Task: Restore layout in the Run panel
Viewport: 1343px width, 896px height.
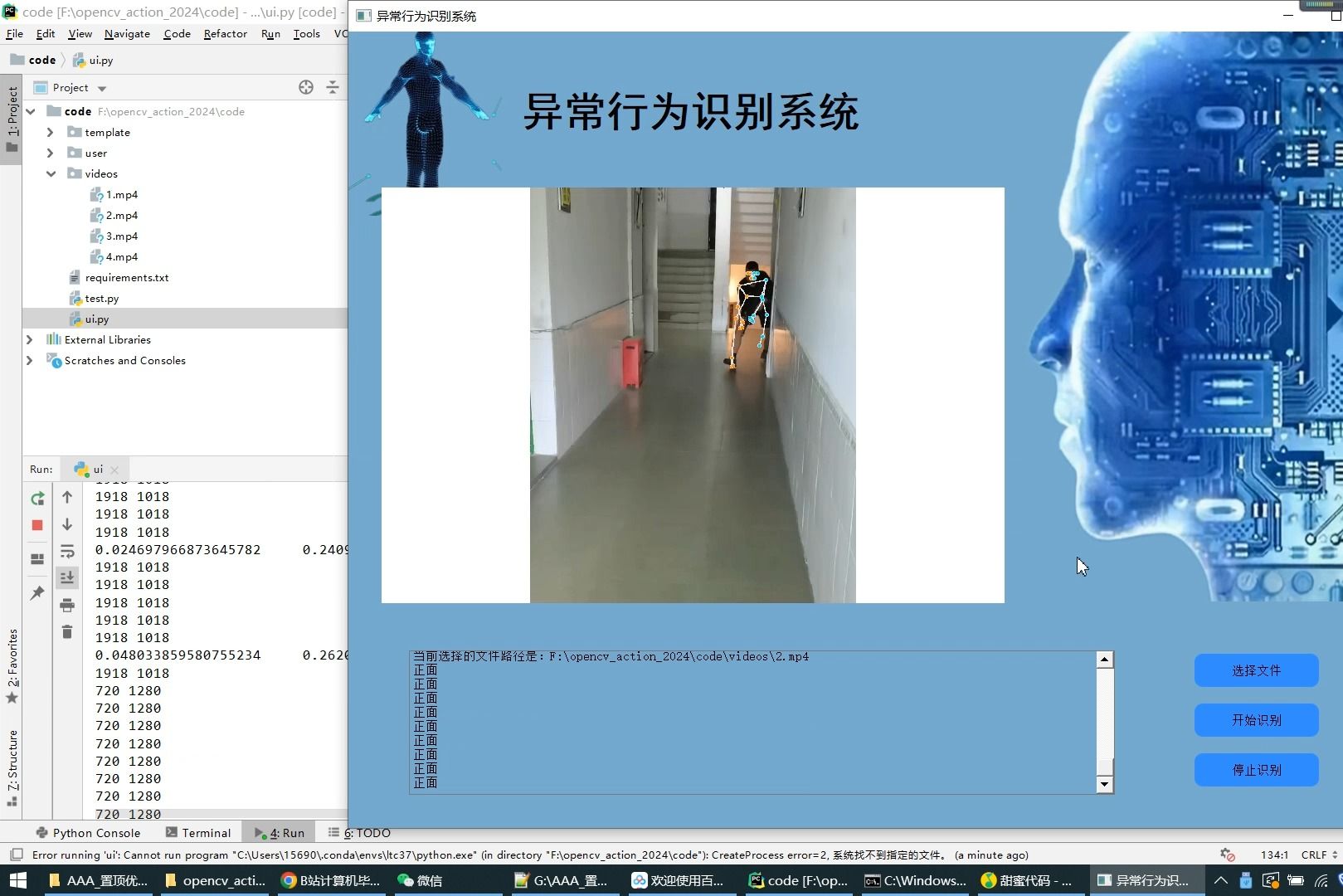Action: [37, 559]
